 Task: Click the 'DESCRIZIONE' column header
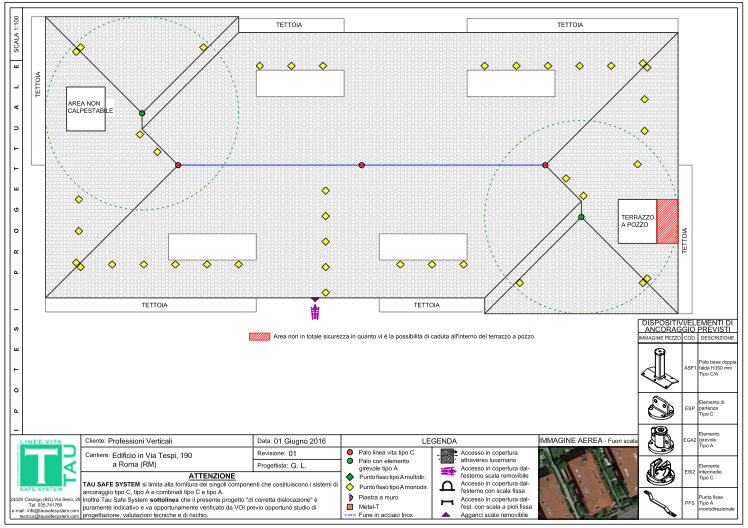[x=717, y=338]
